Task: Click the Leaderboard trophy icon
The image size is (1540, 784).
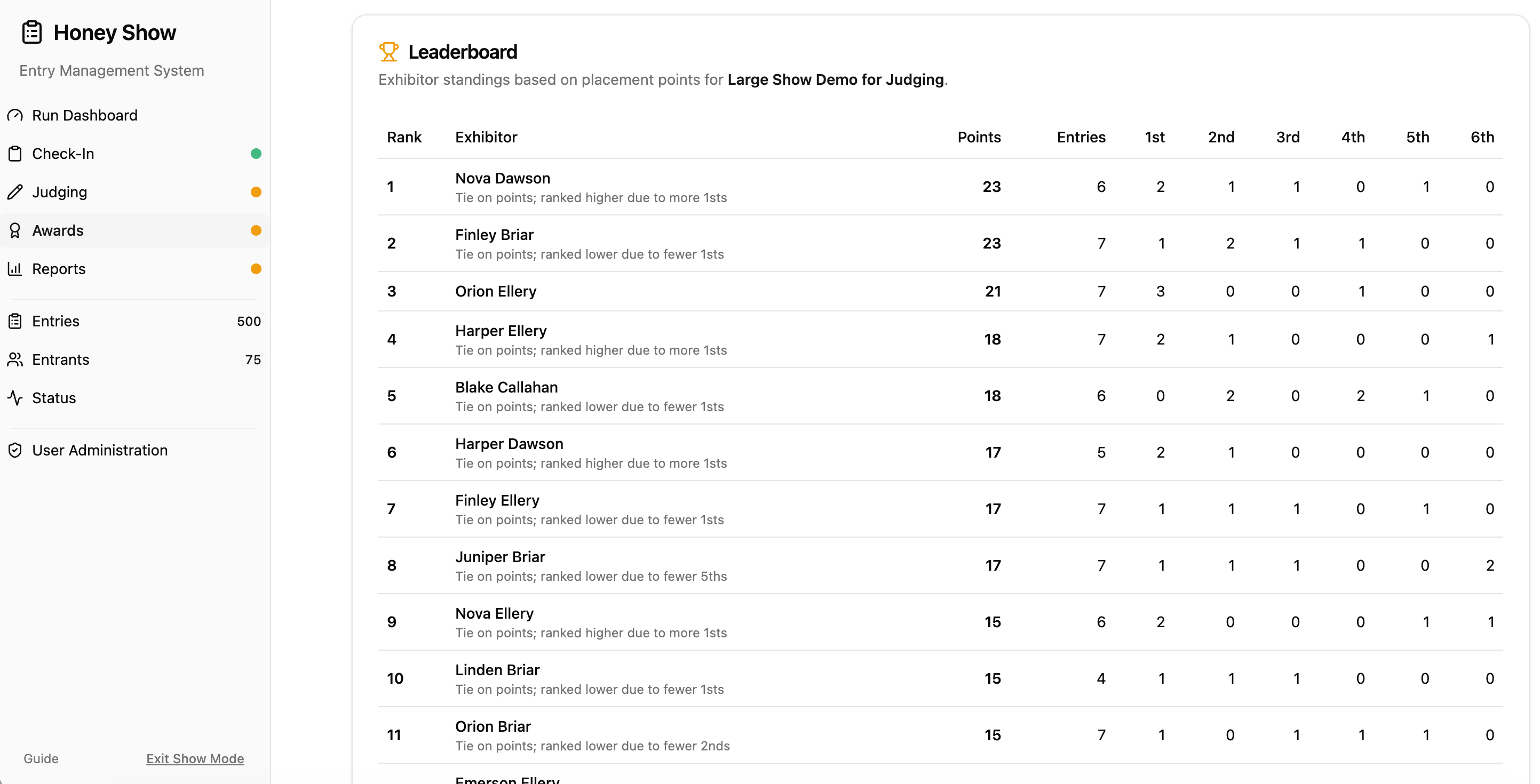Action: 388,52
